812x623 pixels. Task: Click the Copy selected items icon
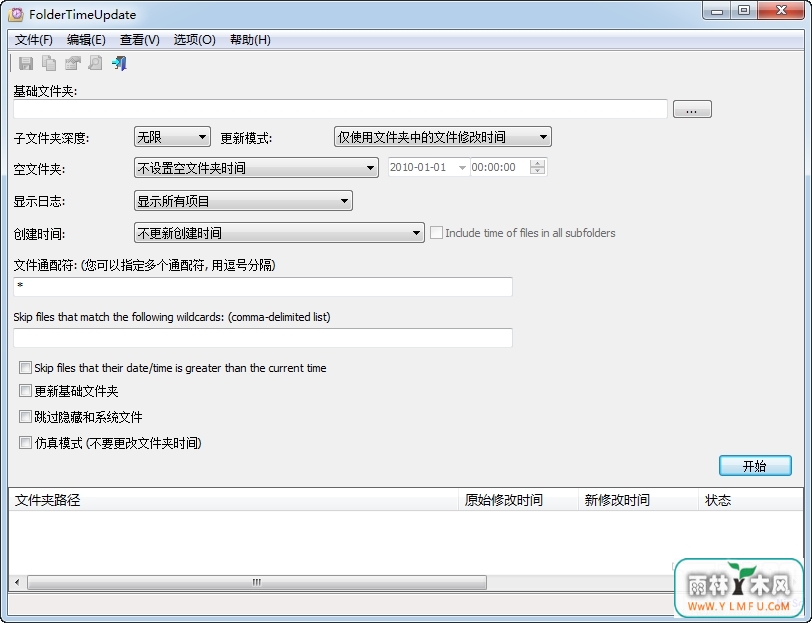(49, 63)
